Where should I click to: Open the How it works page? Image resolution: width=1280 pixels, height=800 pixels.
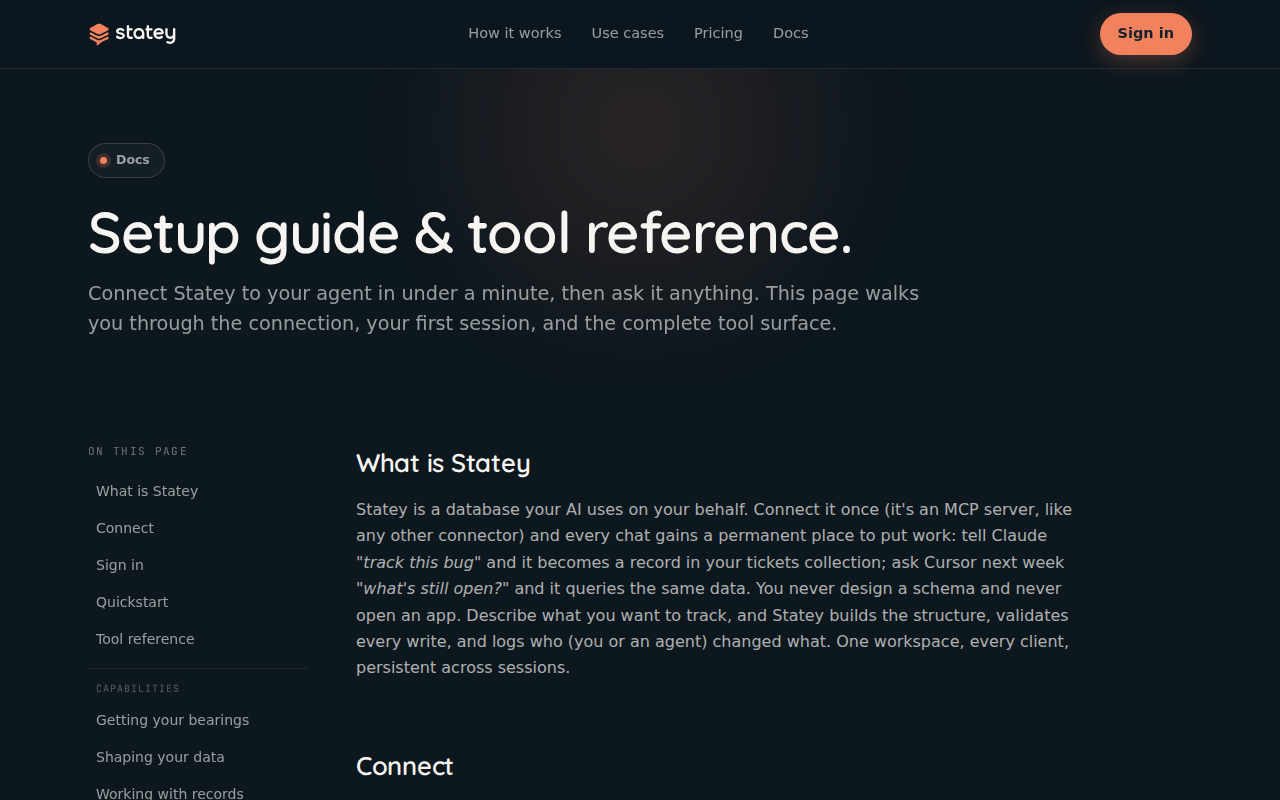[x=515, y=33]
